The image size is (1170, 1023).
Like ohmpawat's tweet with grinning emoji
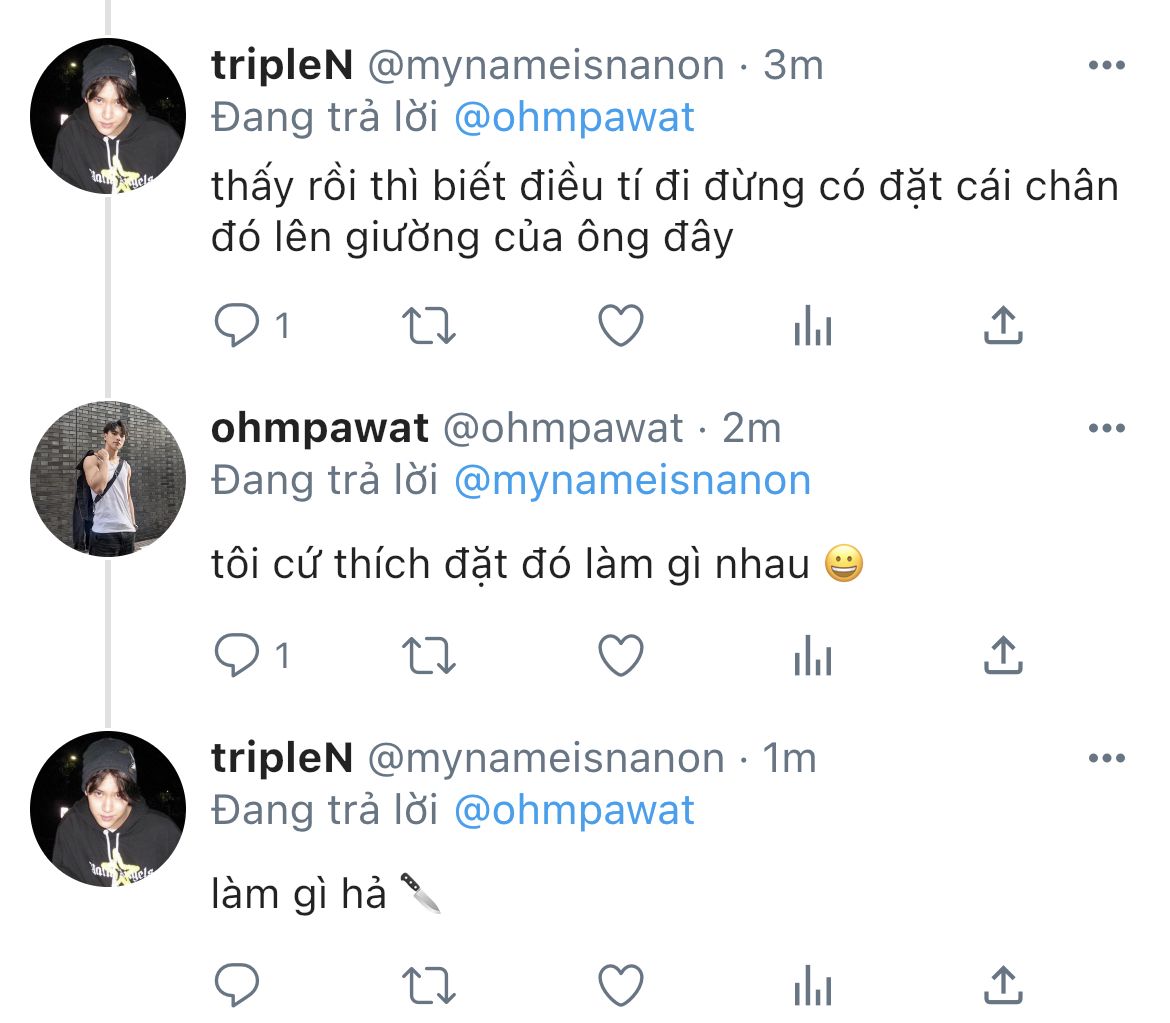click(x=620, y=656)
